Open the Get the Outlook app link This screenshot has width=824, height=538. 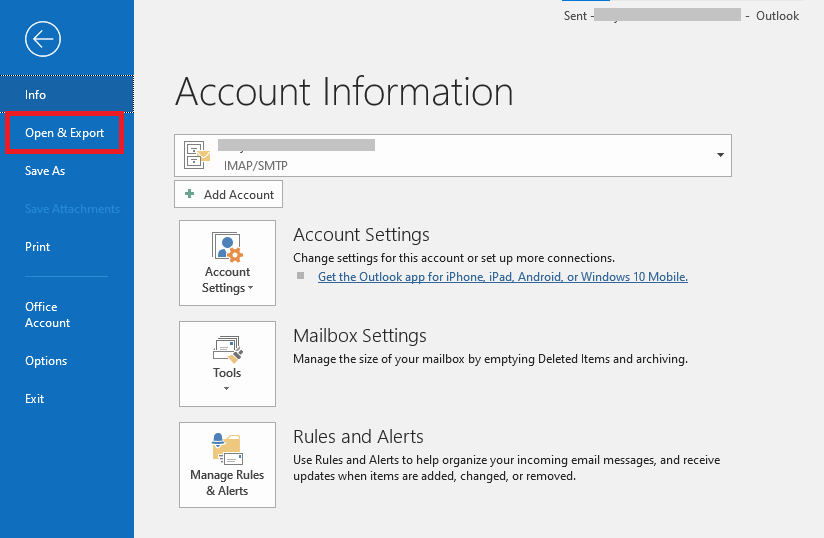pyautogui.click(x=502, y=277)
